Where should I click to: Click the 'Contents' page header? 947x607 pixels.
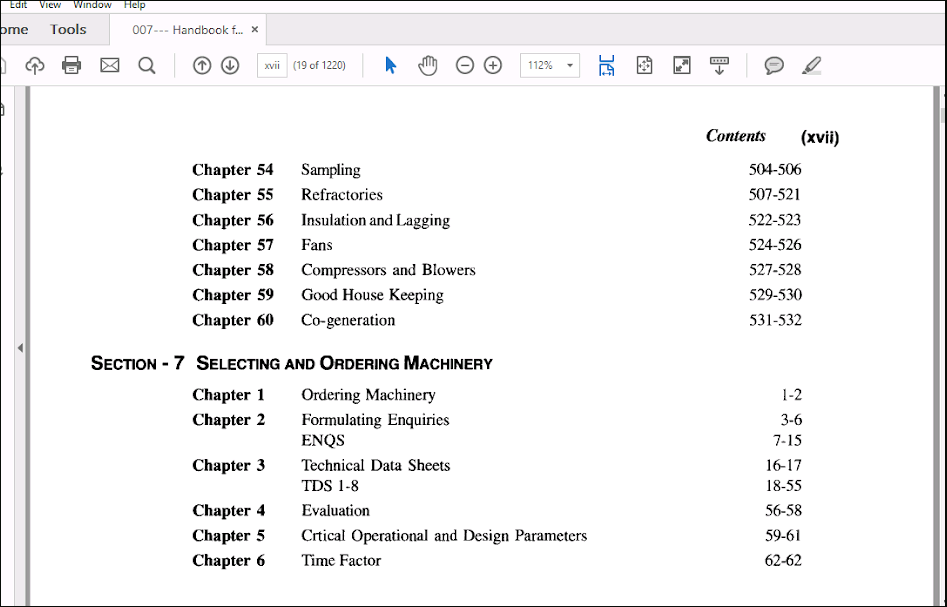point(736,136)
